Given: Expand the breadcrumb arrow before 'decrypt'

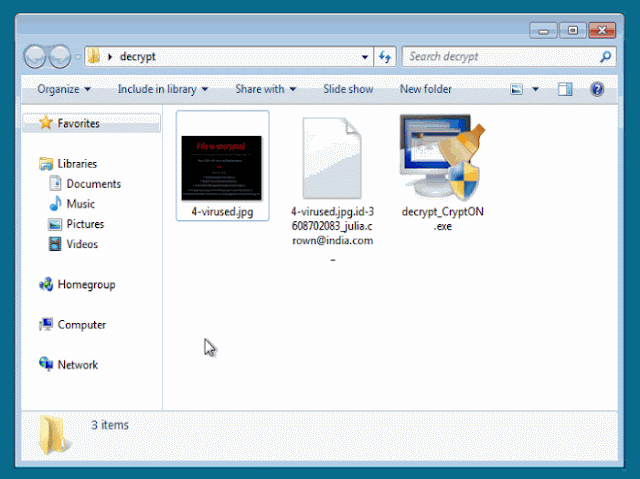Looking at the screenshot, I should (x=110, y=57).
